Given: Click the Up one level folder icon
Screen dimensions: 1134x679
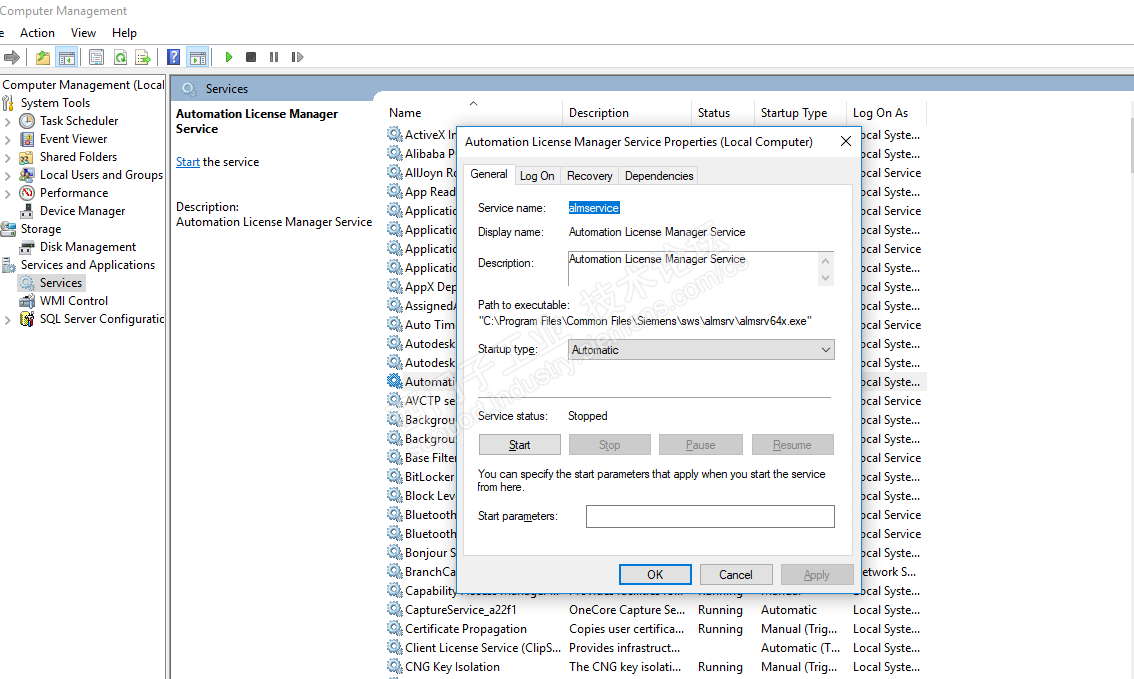Looking at the screenshot, I should point(43,57).
